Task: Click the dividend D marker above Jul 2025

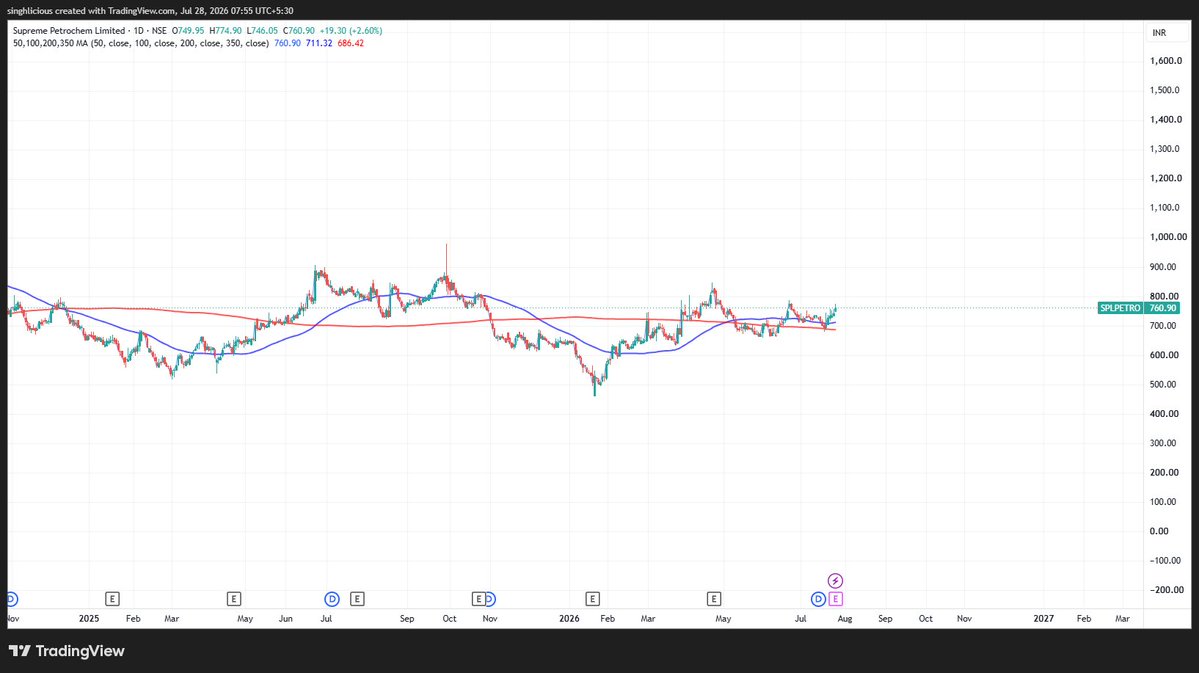Action: click(x=332, y=599)
